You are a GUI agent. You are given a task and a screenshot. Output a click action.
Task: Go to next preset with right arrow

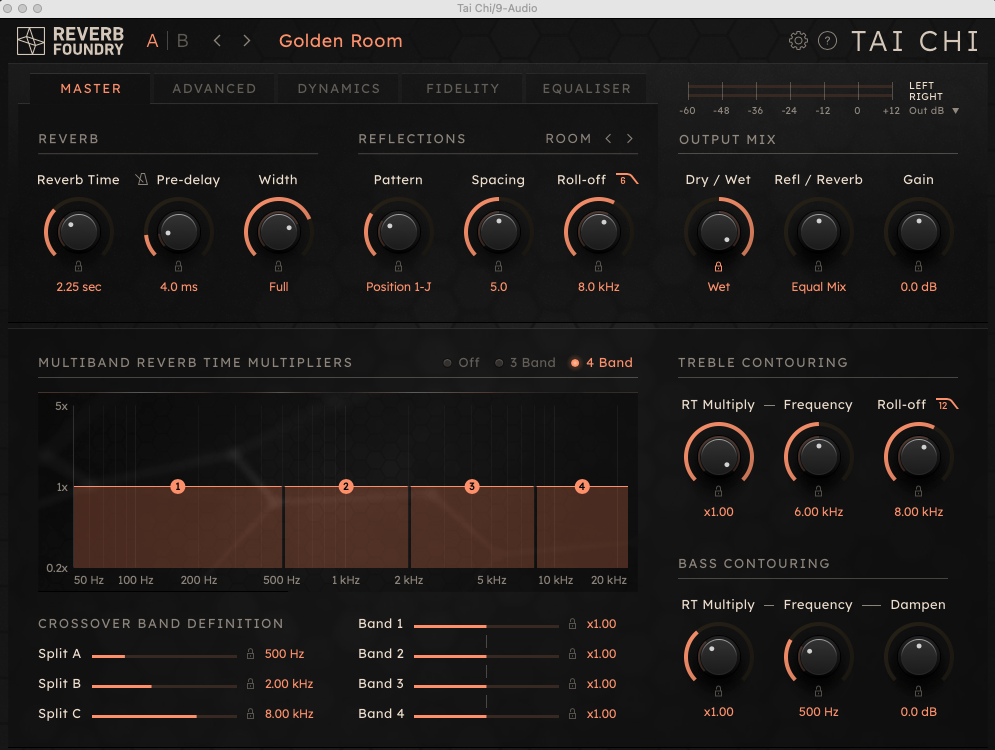(247, 41)
